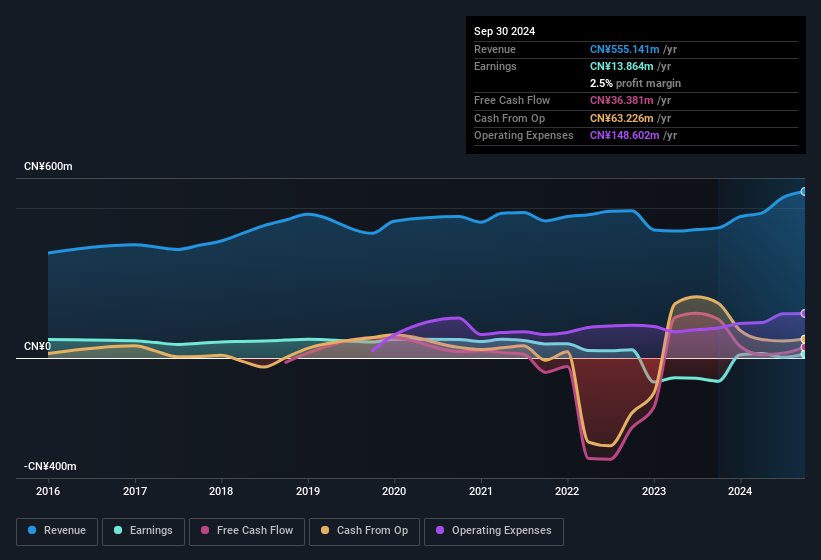Click the Earnings label in tooltip
The width and height of the screenshot is (821, 560).
point(495,66)
